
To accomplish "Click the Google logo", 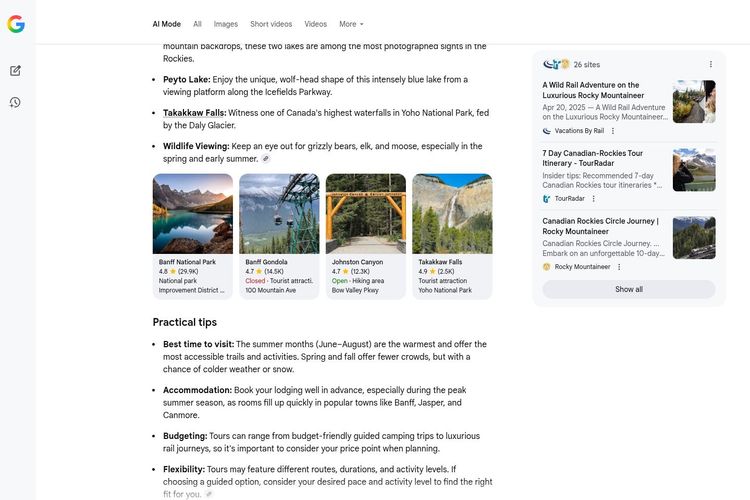I will (x=16, y=24).
